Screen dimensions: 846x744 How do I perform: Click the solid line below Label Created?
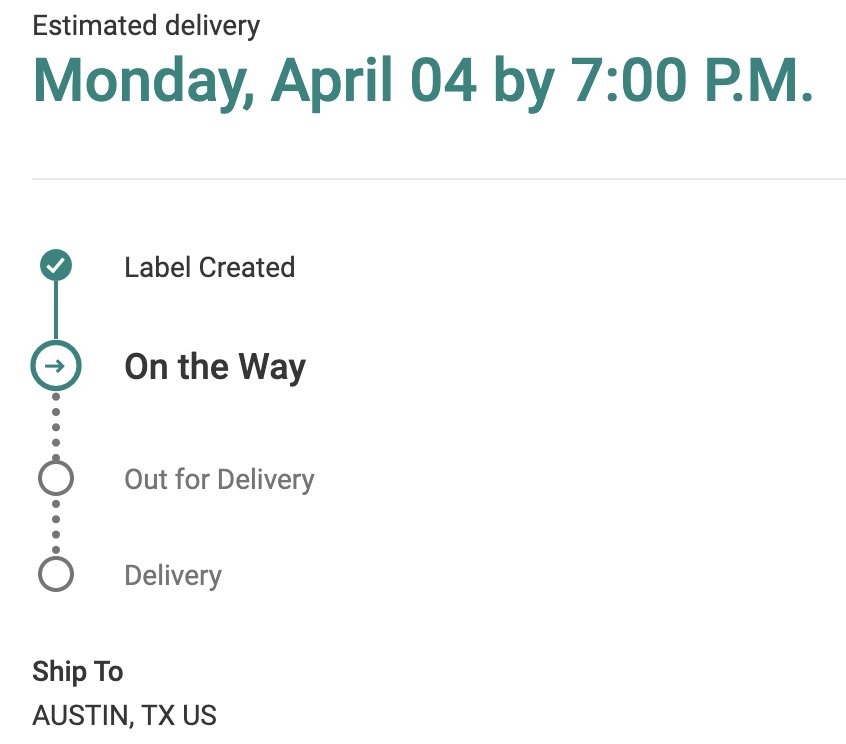(56, 310)
